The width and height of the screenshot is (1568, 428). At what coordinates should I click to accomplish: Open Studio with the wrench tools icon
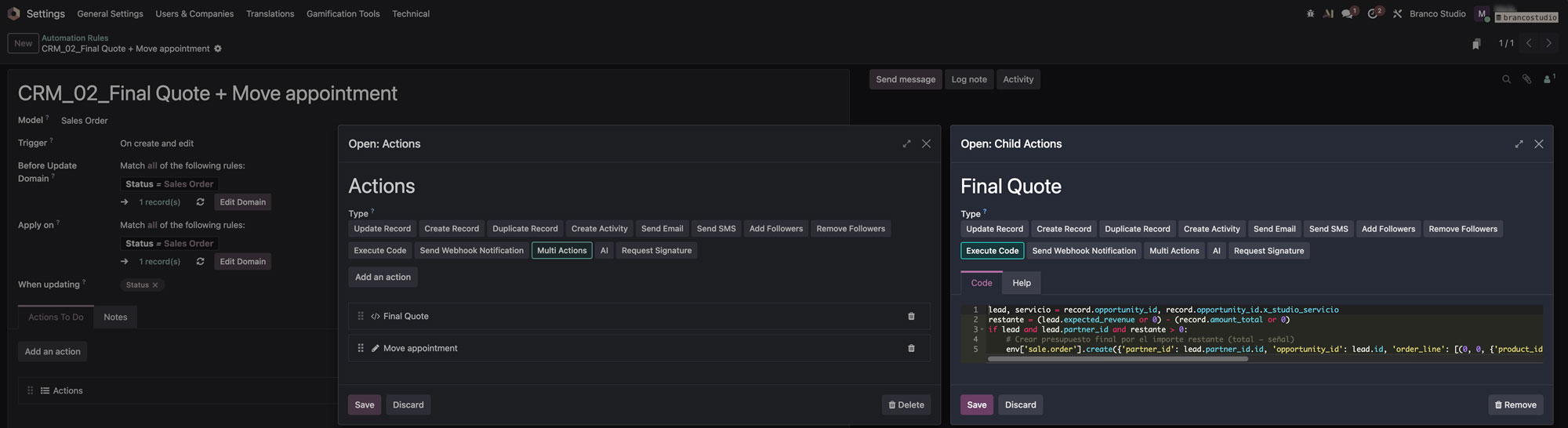[1397, 14]
